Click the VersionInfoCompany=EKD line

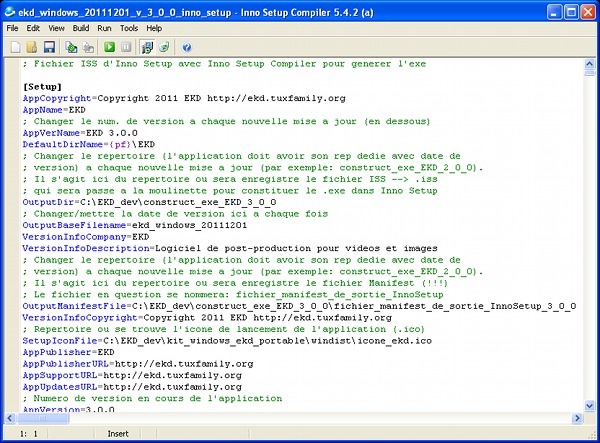point(86,237)
